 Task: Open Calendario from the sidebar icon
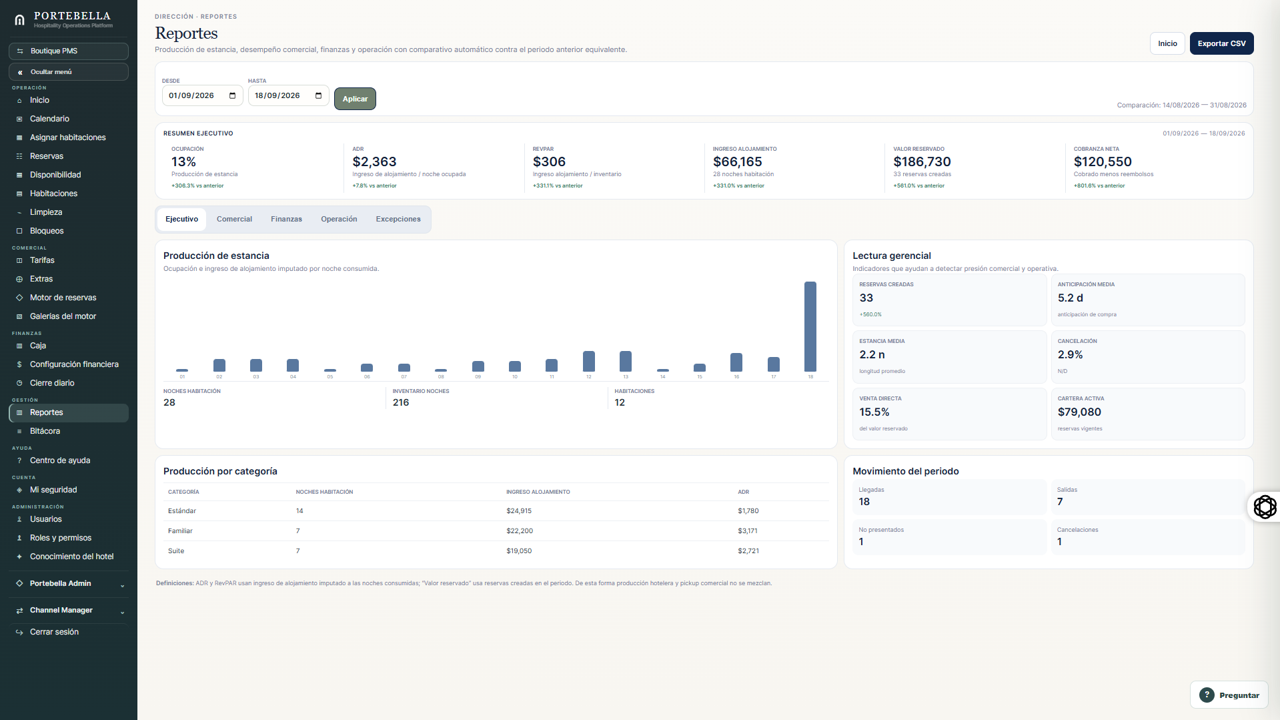[x=19, y=119]
